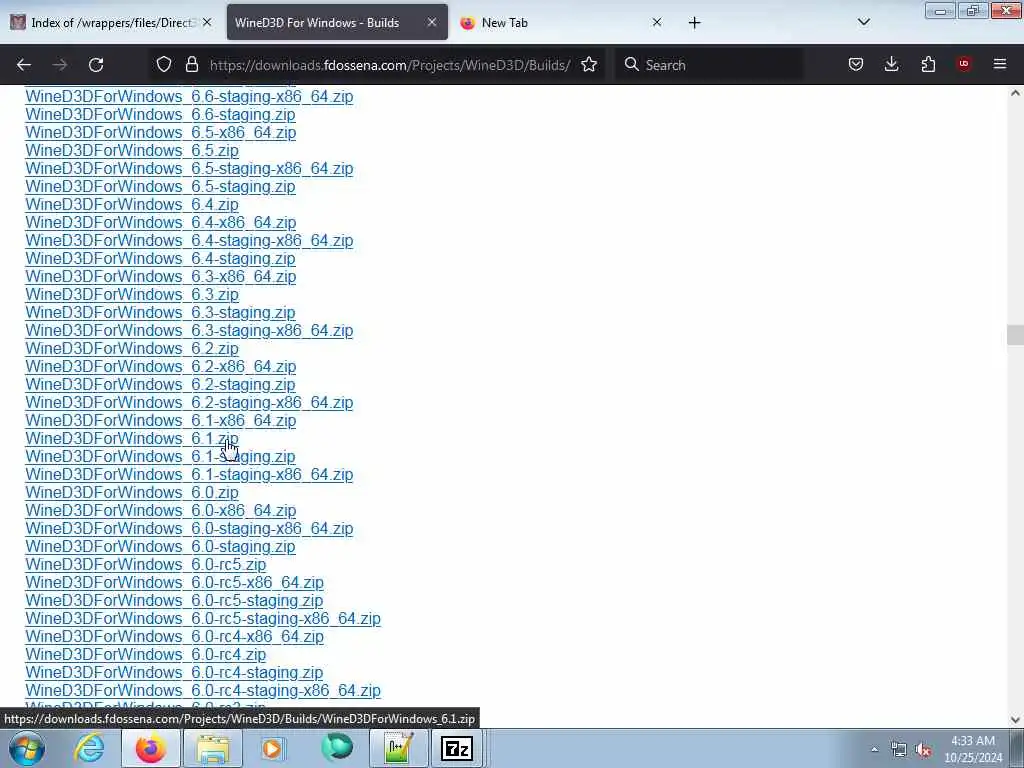Switch to Index of /wrappers/files tab

click(111, 22)
